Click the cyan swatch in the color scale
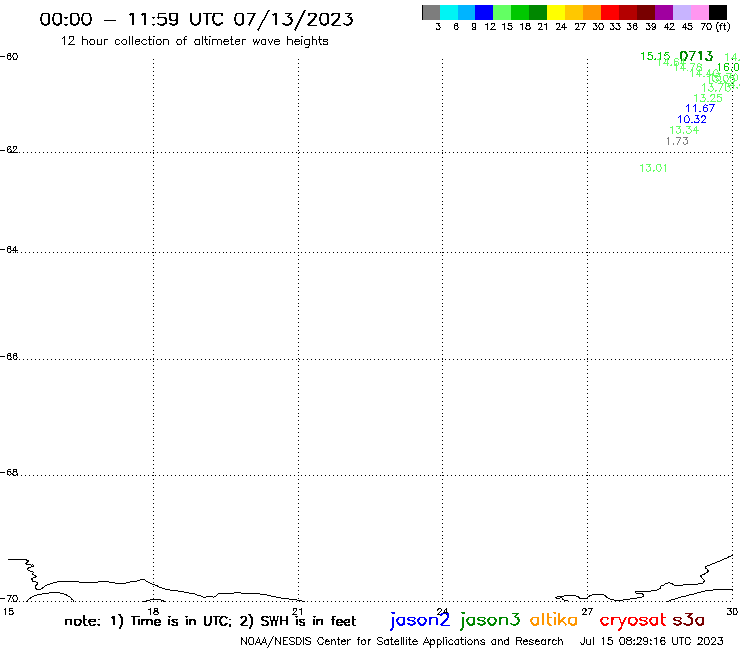740x650 pixels. click(449, 12)
